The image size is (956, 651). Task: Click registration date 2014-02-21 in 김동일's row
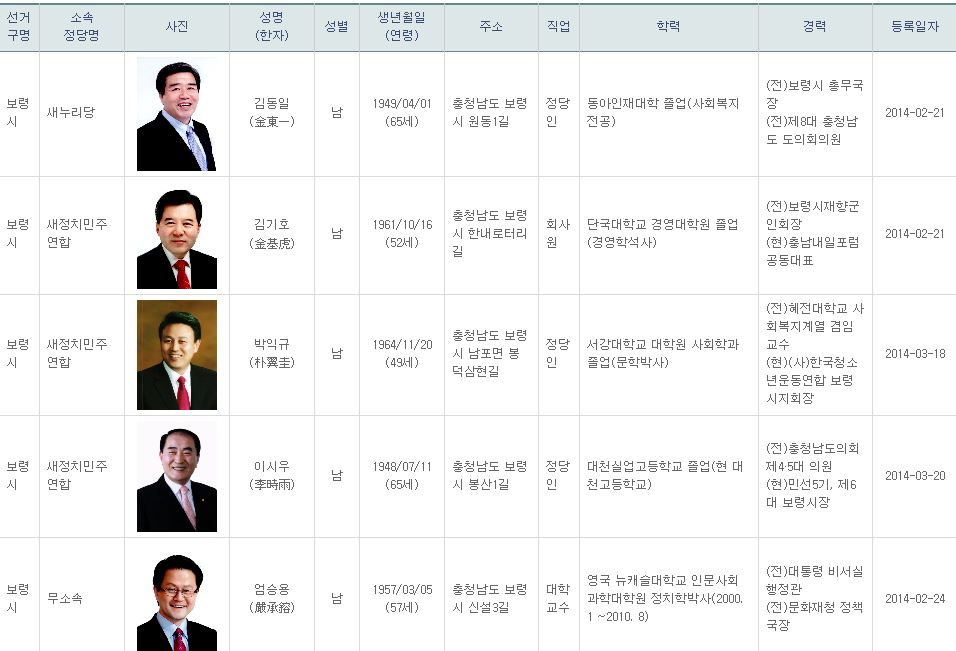[915, 113]
